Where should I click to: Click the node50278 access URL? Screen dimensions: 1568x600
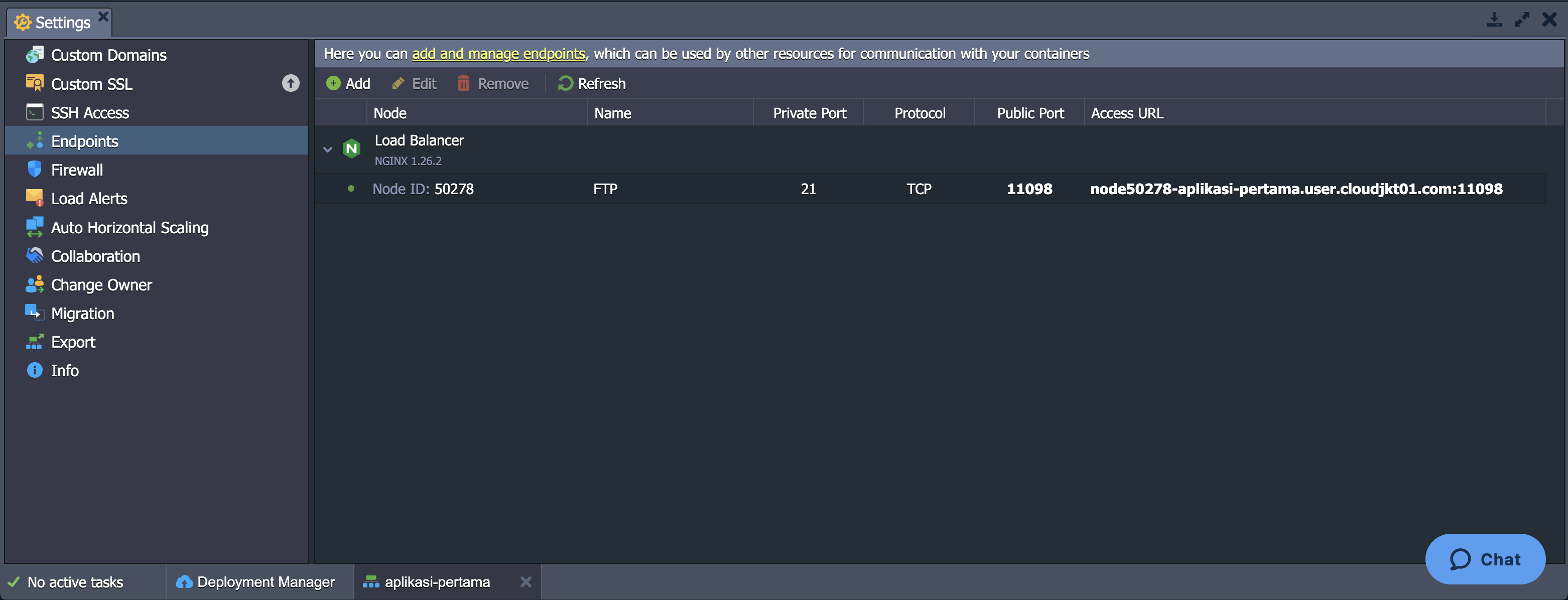(x=1296, y=189)
